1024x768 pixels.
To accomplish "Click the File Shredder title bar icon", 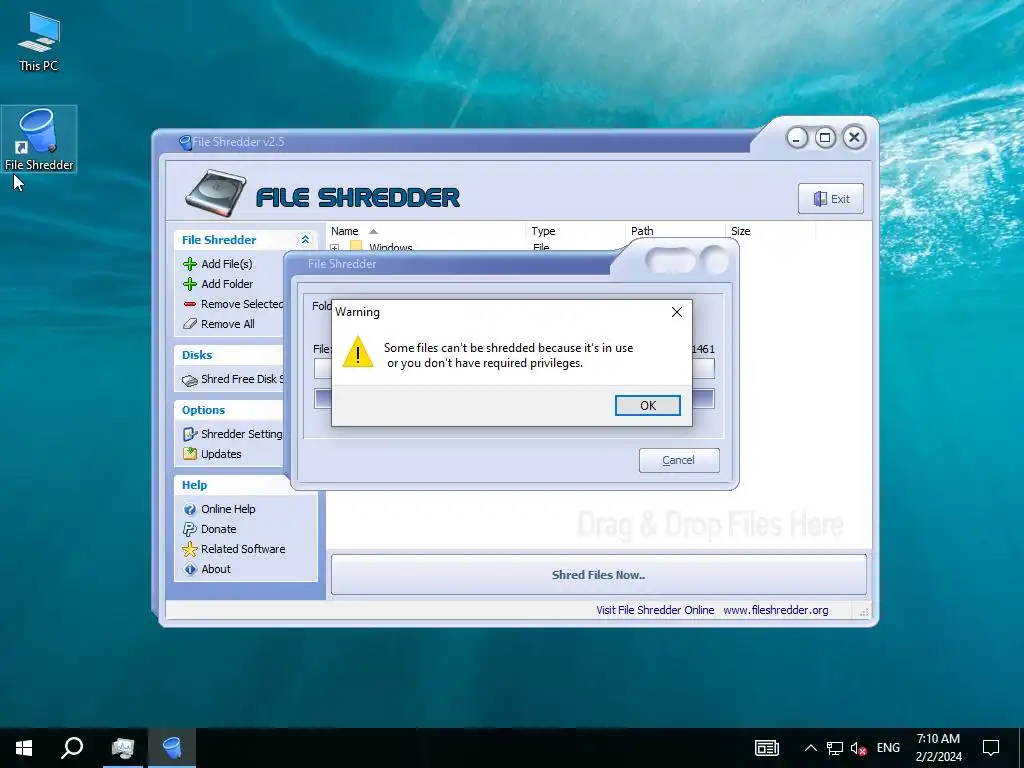I will 185,142.
